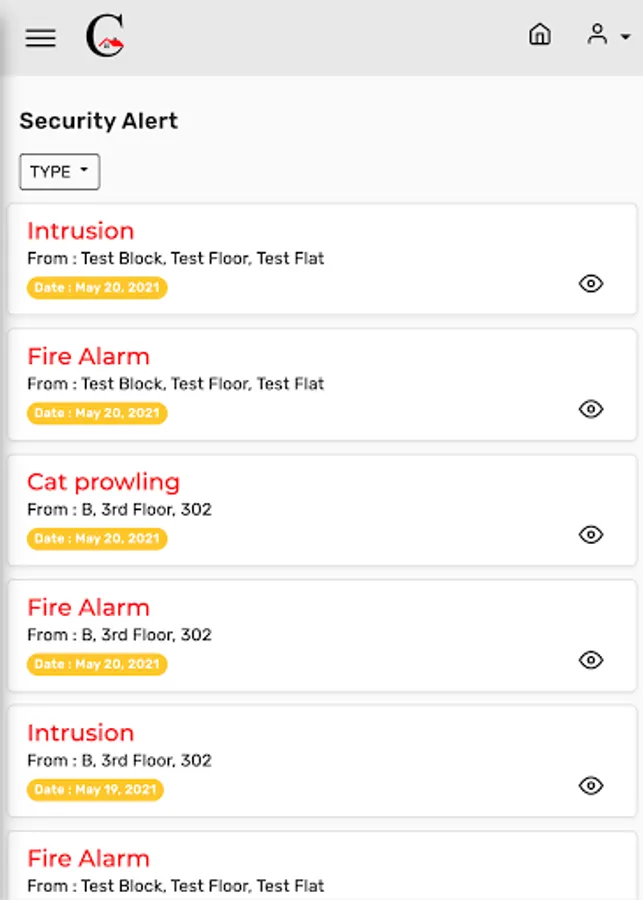View Test Block Fire Alarm eye icon
Screen dimensions: 643x900
tap(591, 409)
